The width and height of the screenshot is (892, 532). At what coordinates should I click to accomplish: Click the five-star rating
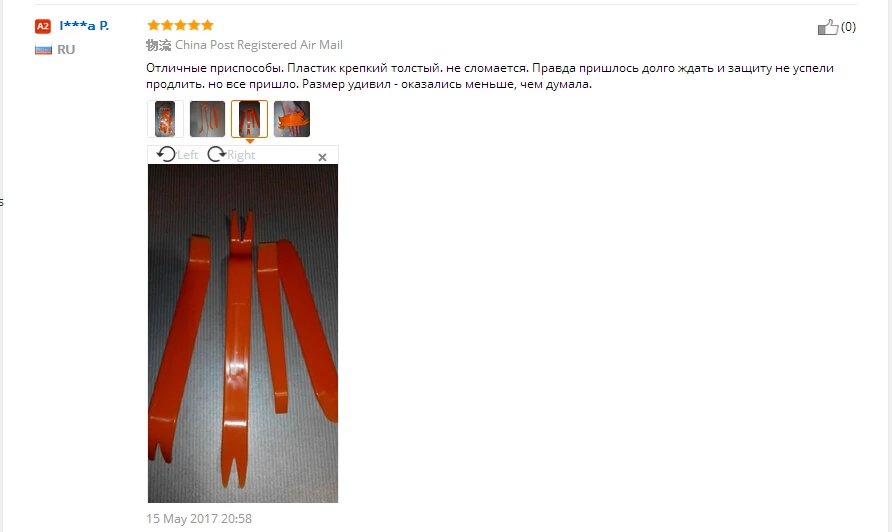(x=180, y=25)
